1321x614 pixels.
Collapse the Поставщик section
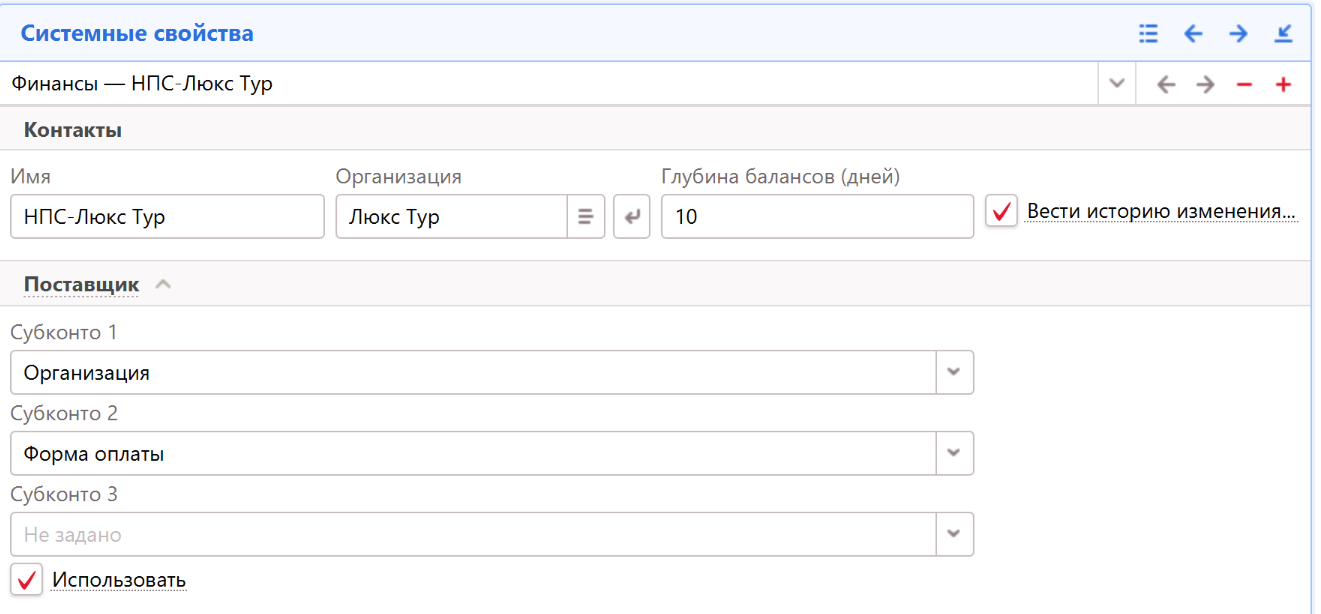[x=163, y=285]
